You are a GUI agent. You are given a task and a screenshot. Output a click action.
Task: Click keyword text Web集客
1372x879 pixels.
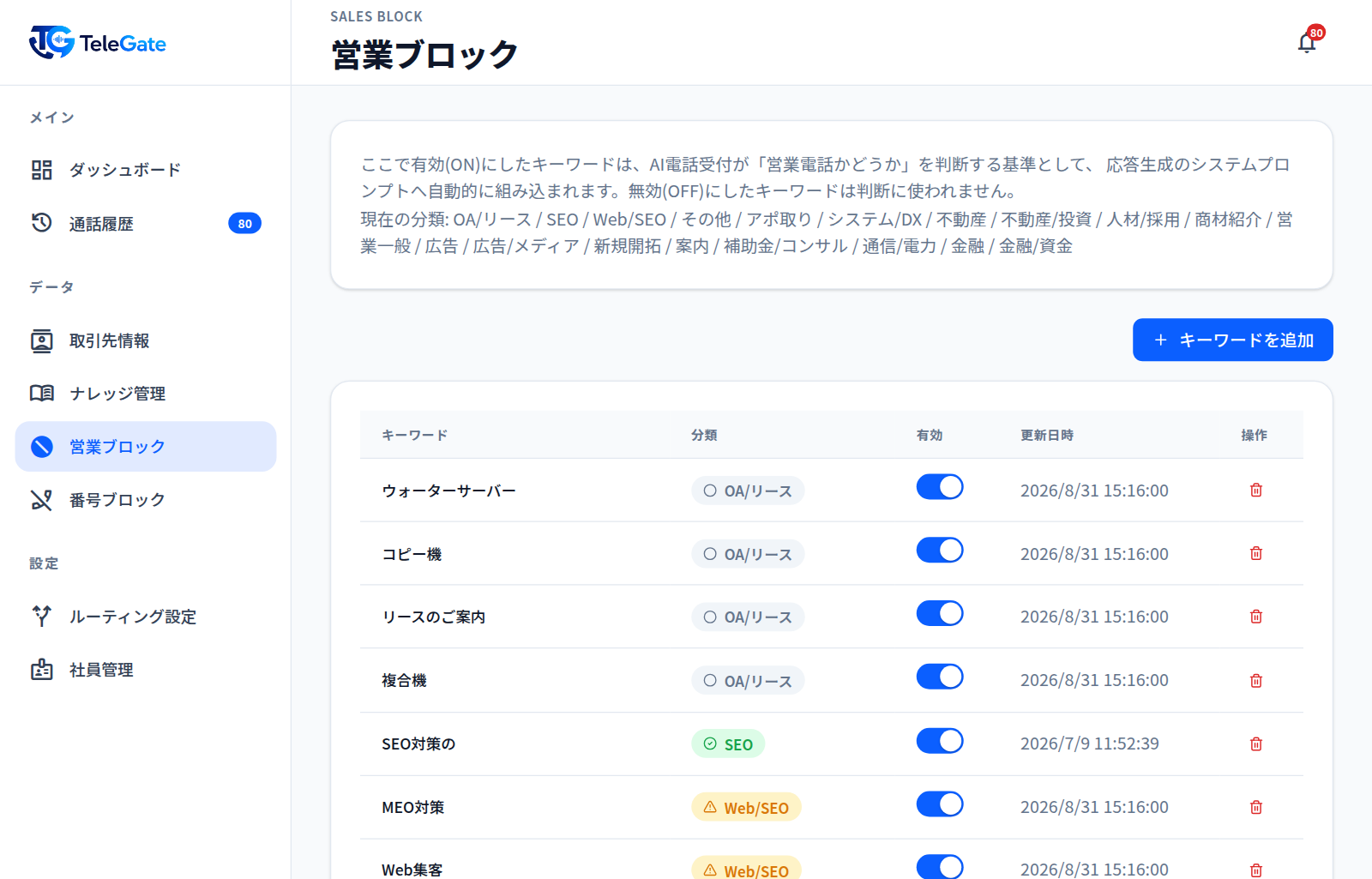pos(412,870)
